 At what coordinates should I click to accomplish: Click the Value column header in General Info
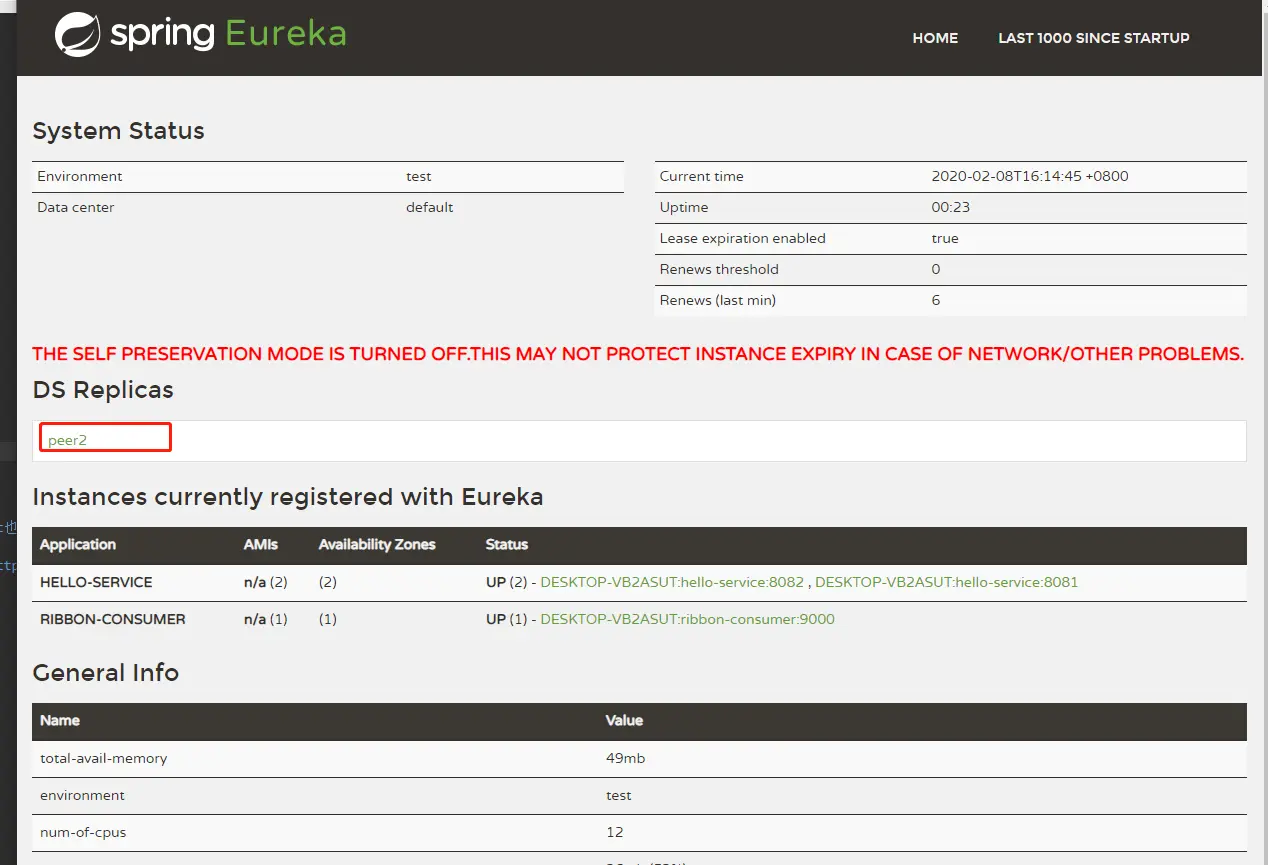(x=625, y=720)
